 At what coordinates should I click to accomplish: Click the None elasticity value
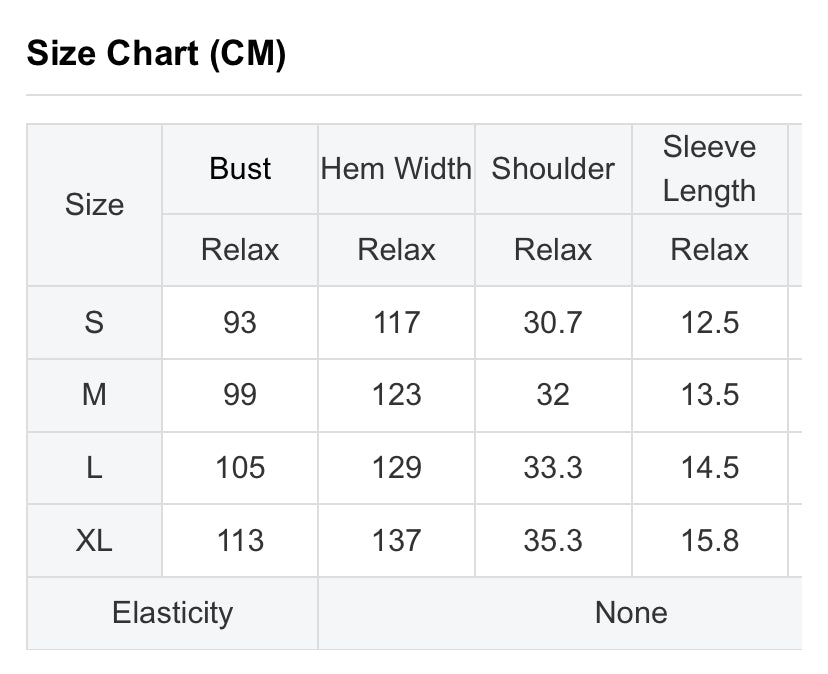pos(631,613)
